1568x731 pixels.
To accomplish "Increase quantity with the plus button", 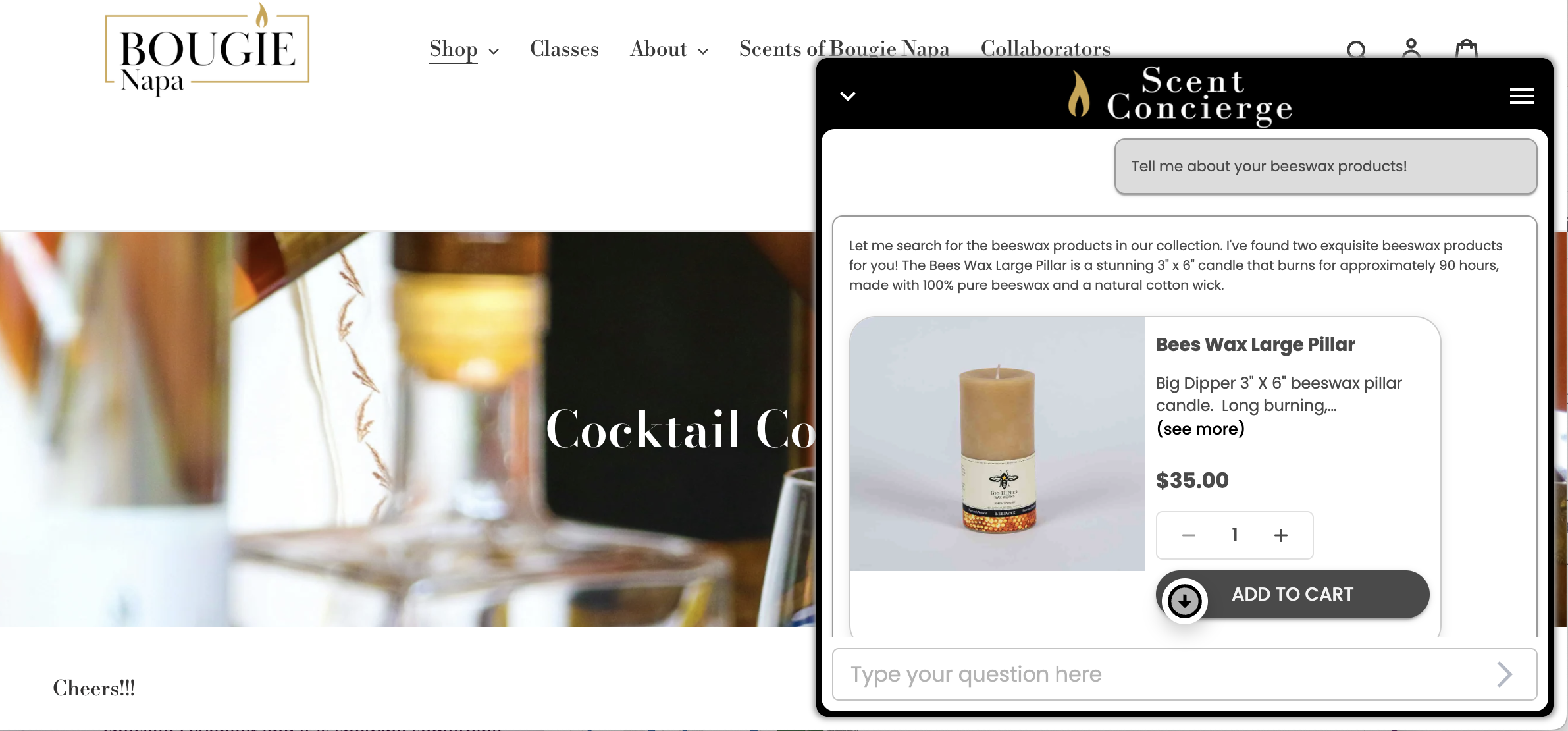I will point(1280,535).
